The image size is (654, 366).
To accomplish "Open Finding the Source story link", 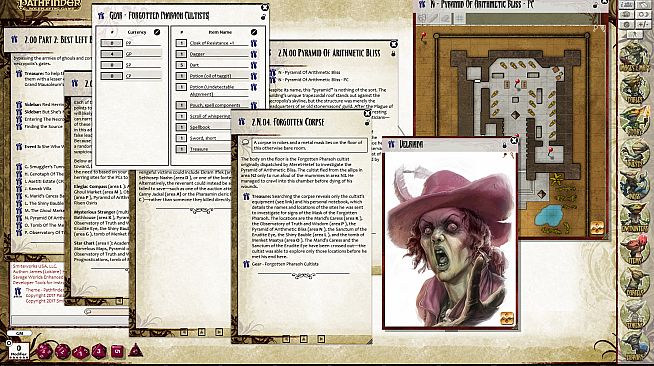I will 19,126.
